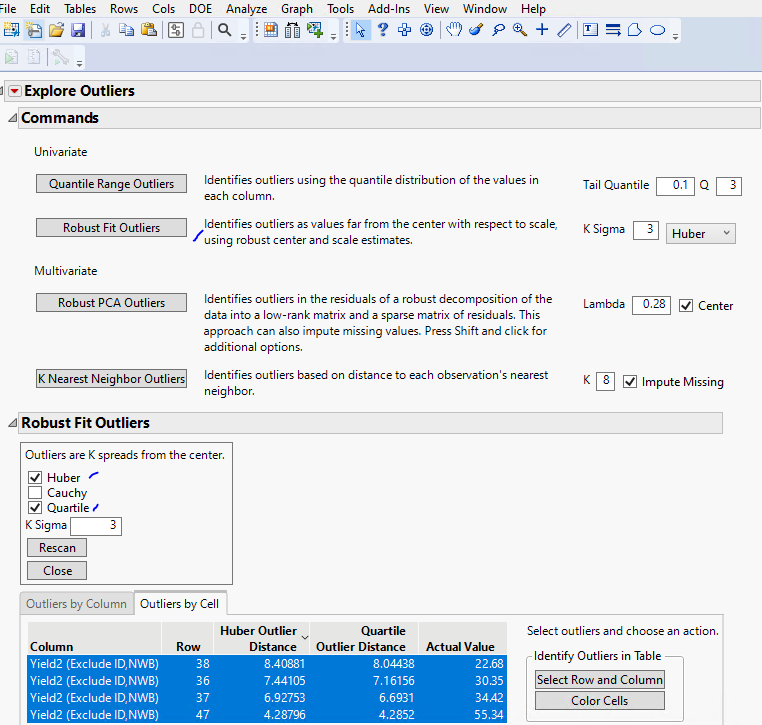Open the Graph menu

296,9
